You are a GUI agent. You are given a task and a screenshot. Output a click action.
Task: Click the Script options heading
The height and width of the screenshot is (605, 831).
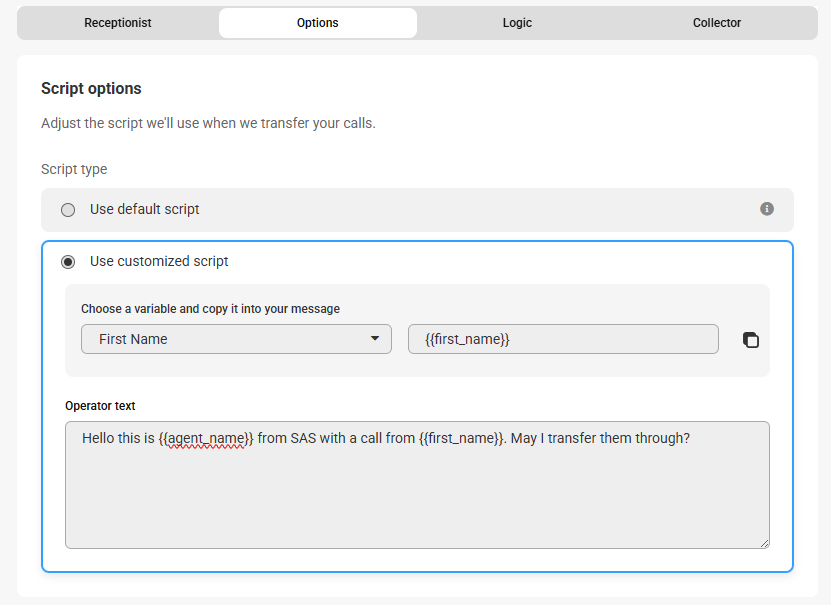coord(91,88)
